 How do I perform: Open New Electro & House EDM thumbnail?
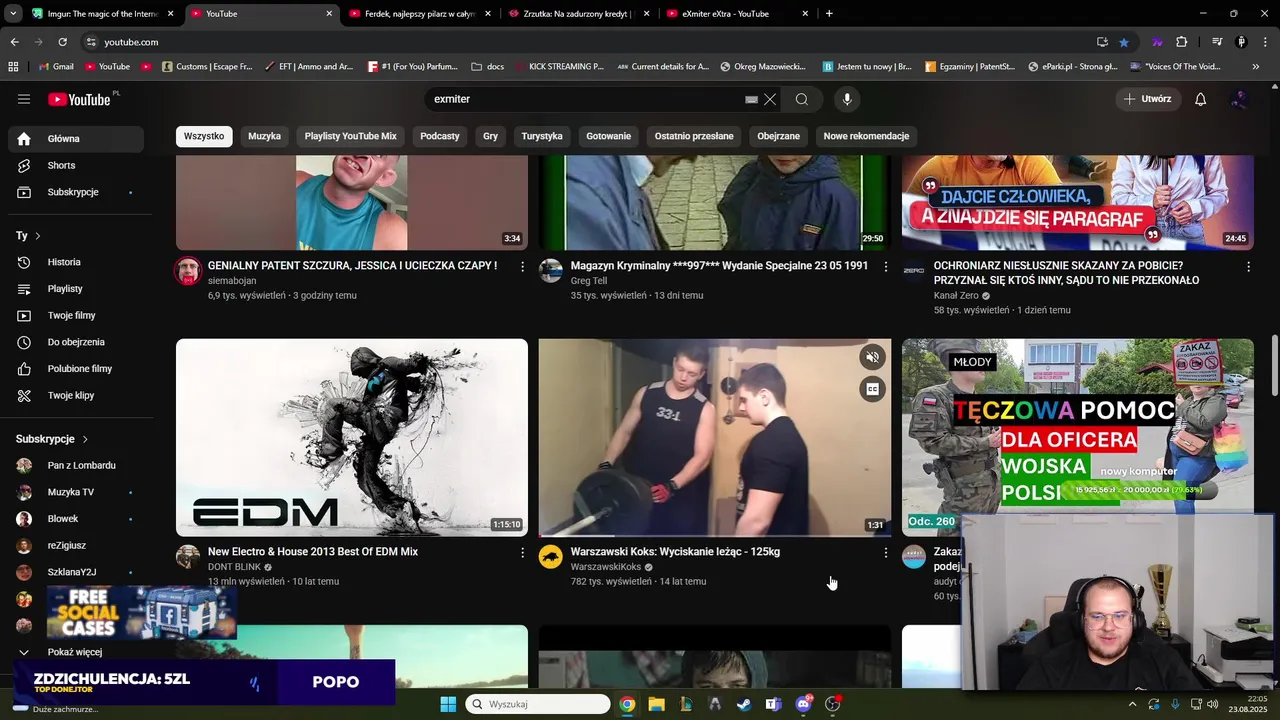(x=352, y=437)
